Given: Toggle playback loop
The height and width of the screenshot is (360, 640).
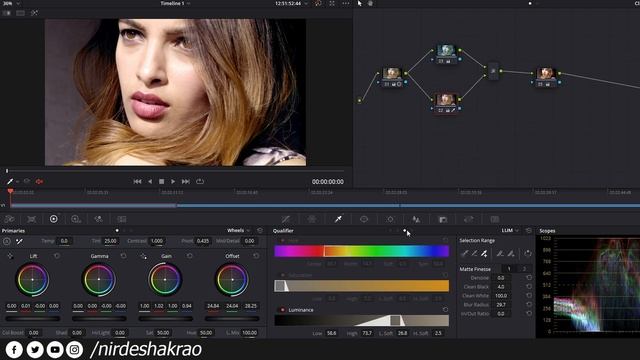Looking at the screenshot, I should tap(200, 181).
